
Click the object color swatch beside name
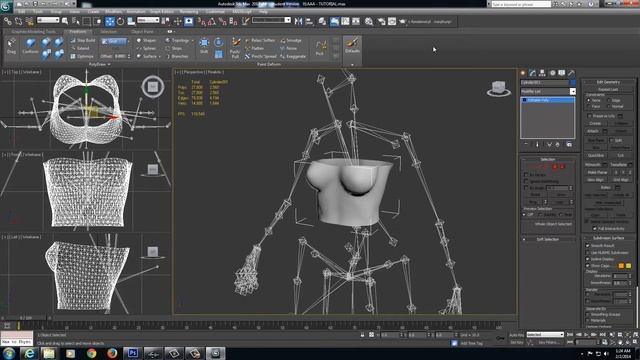coord(573,82)
